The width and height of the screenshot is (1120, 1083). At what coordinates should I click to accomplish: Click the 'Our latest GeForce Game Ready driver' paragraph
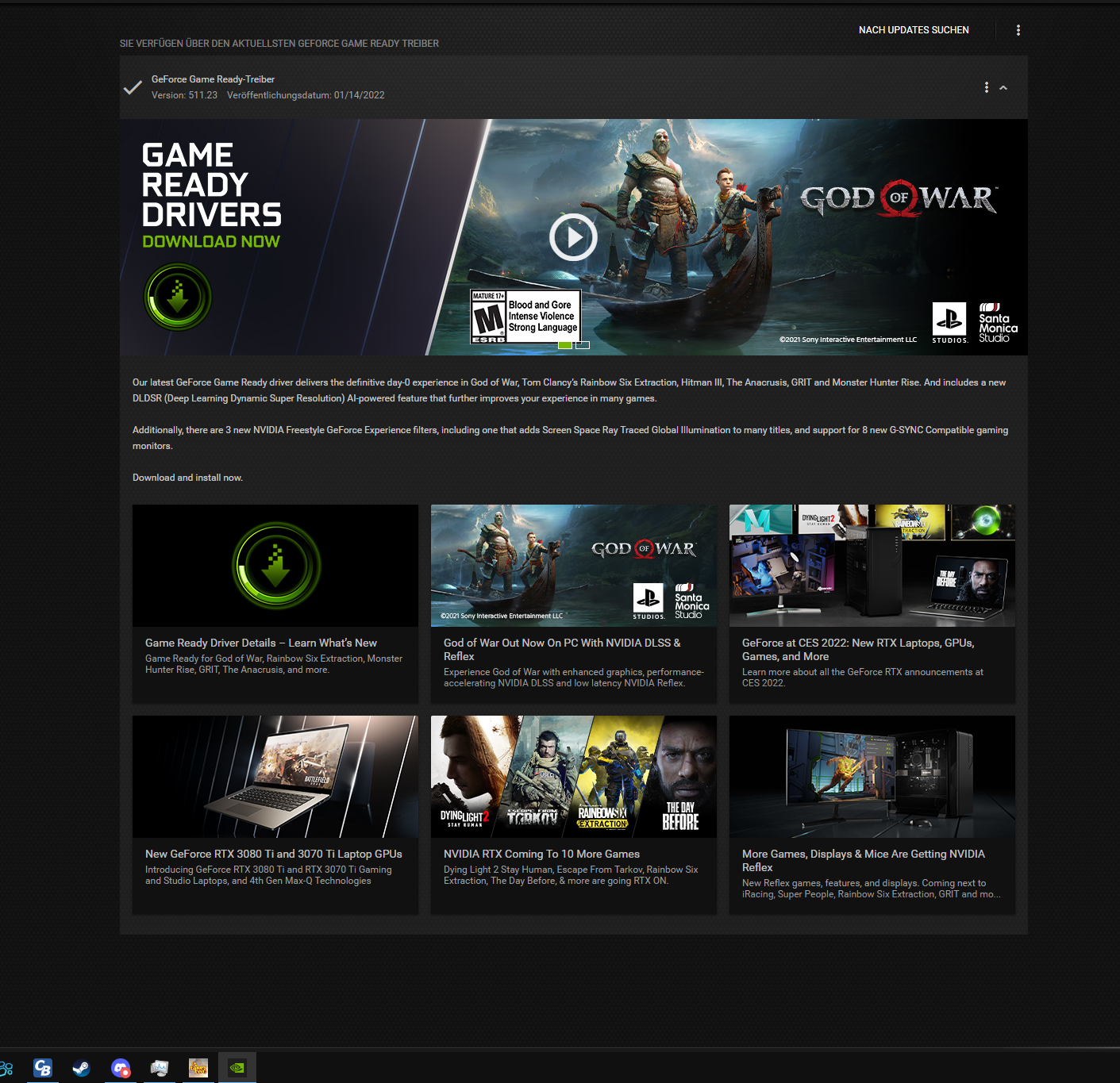[569, 390]
